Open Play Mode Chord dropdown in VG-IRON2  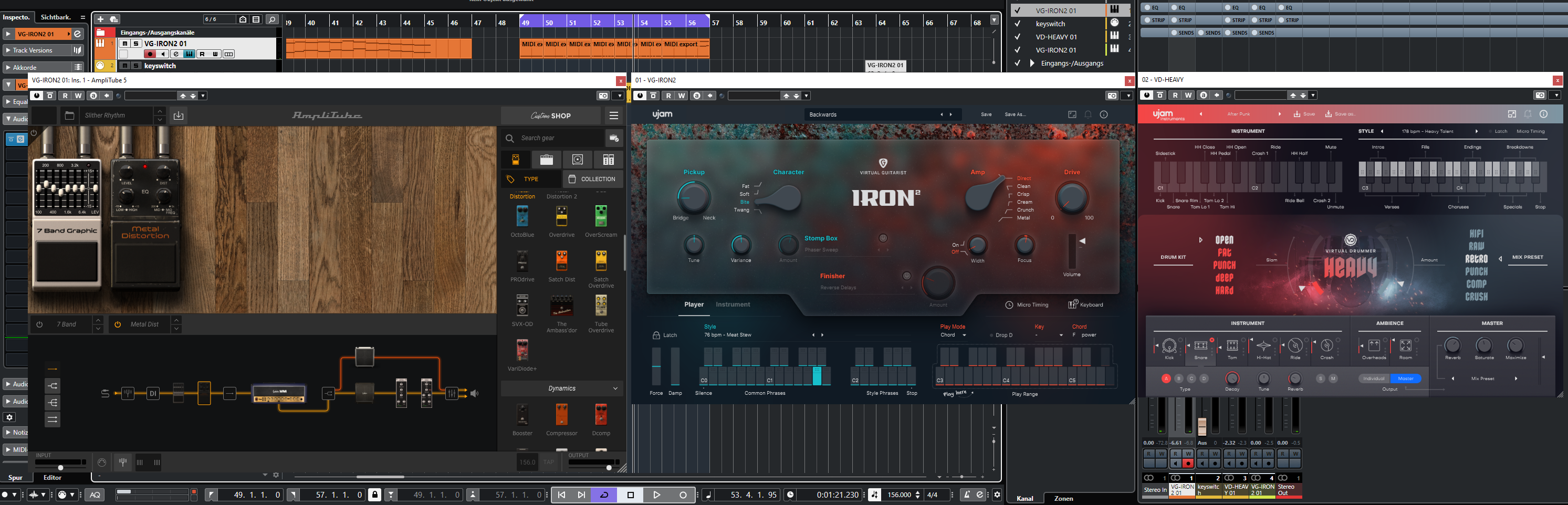(953, 335)
